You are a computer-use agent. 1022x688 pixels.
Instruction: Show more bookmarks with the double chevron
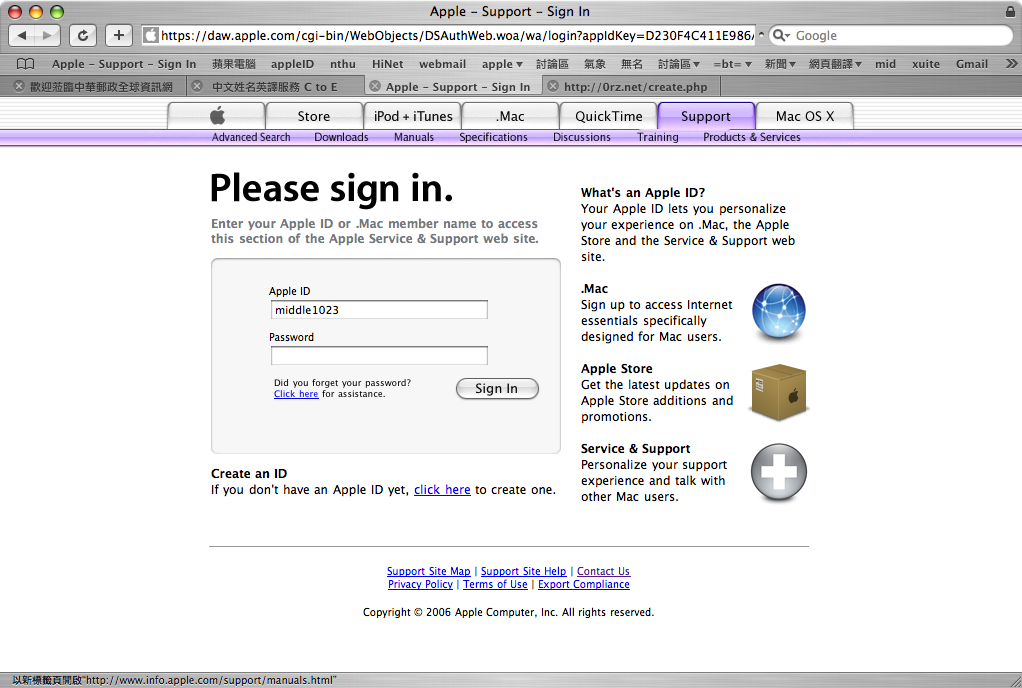pos(1011,64)
